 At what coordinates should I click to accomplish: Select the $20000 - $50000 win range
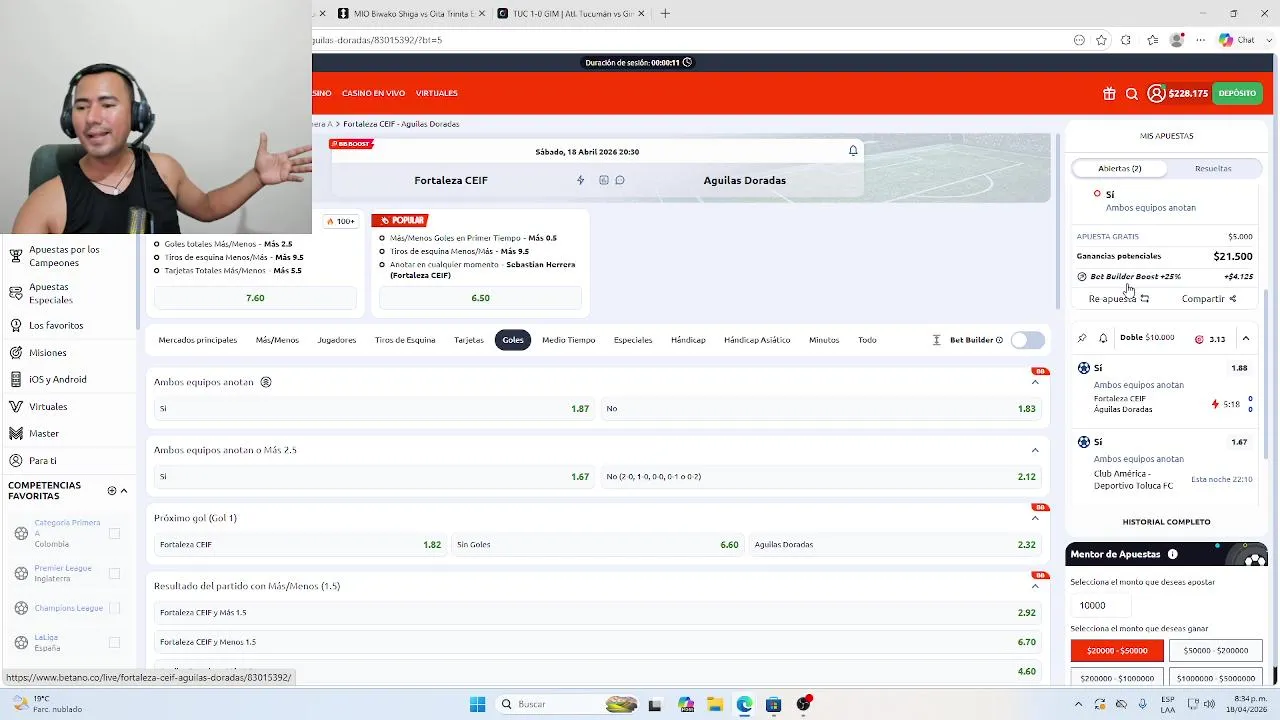pos(1117,651)
